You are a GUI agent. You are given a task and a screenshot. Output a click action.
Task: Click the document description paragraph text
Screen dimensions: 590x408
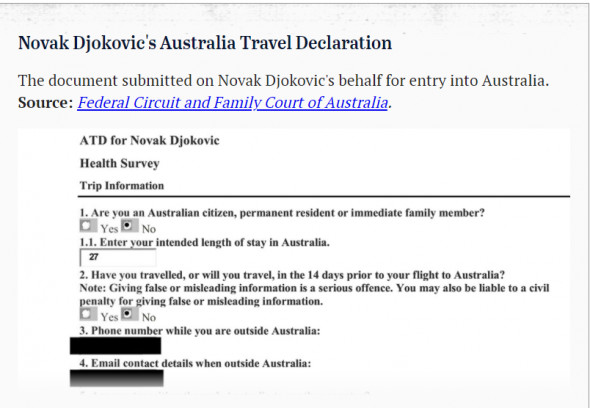283,81
